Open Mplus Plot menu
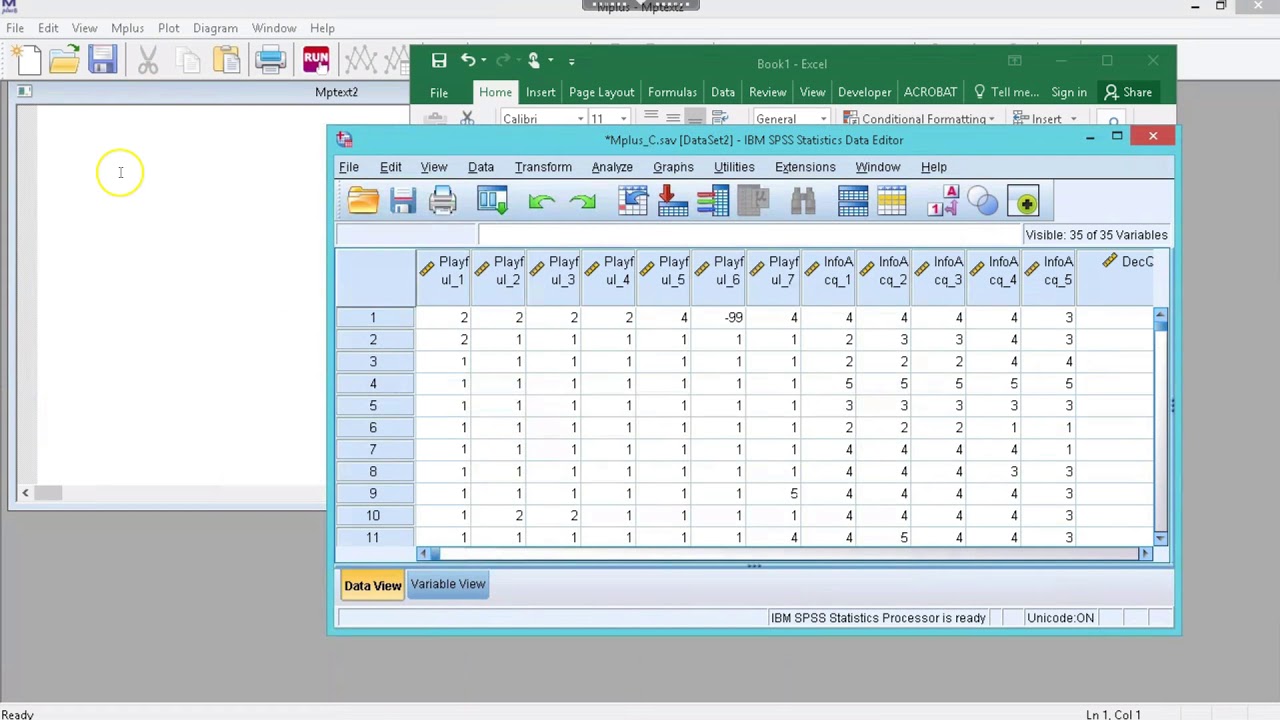Screen dimensions: 1280x720 pos(168,28)
